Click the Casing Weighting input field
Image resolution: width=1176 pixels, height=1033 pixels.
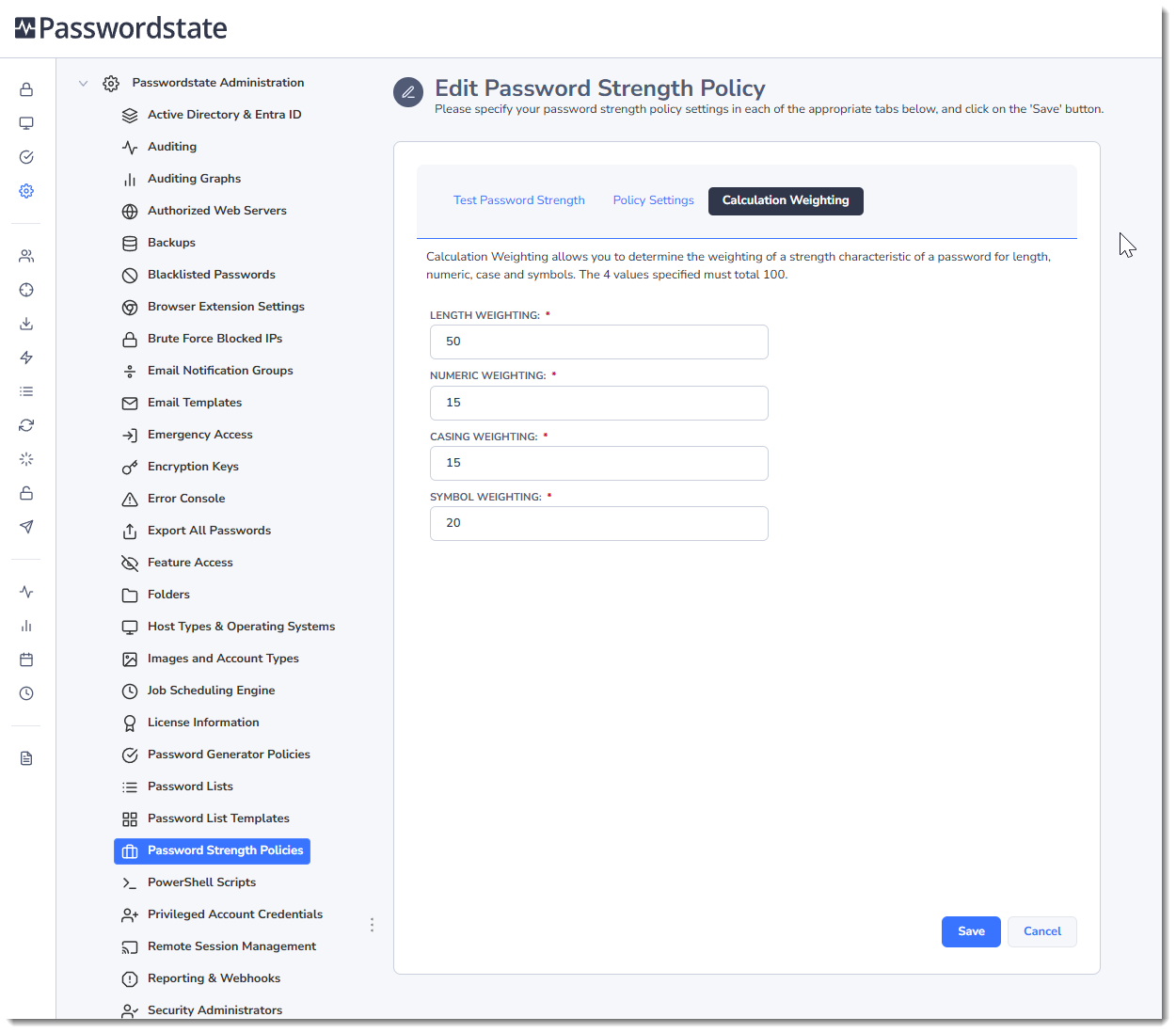tap(599, 463)
